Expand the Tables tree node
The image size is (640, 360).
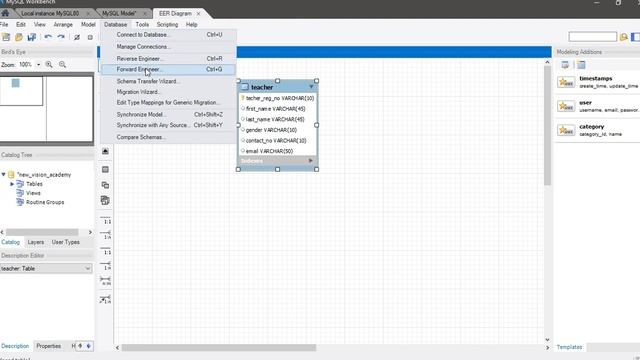tap(12, 184)
